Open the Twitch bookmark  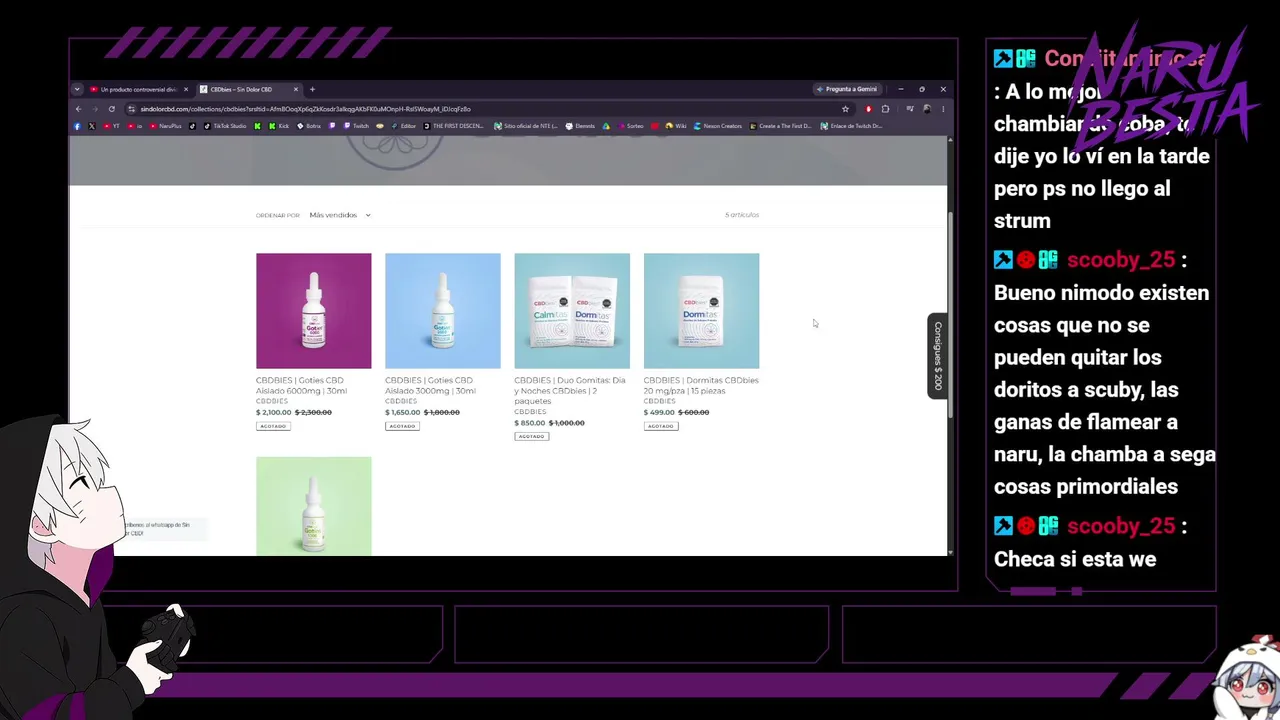356,126
